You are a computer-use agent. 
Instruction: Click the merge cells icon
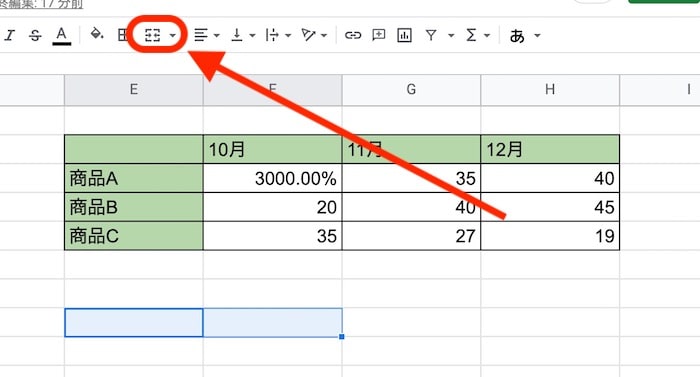coord(152,35)
